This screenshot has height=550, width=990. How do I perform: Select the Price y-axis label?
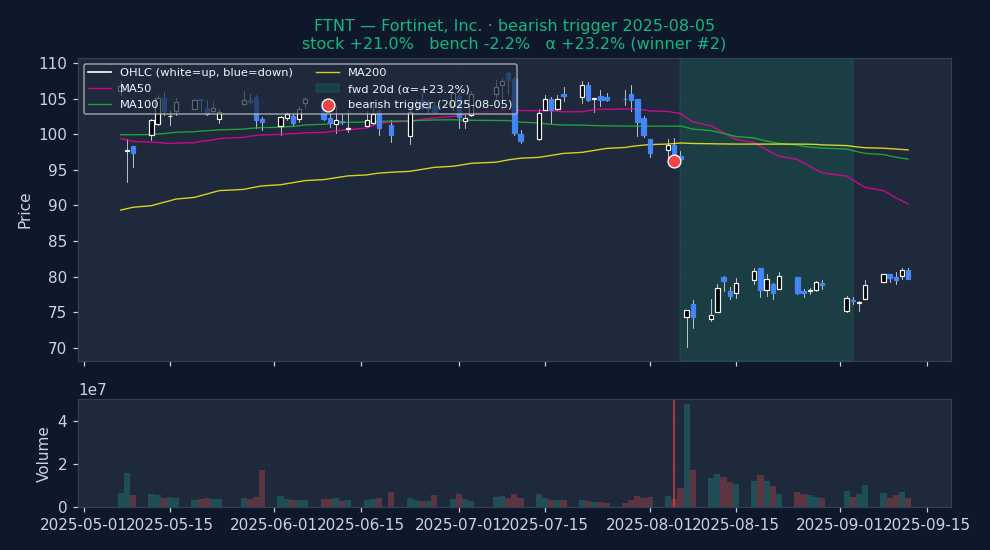click(x=25, y=210)
